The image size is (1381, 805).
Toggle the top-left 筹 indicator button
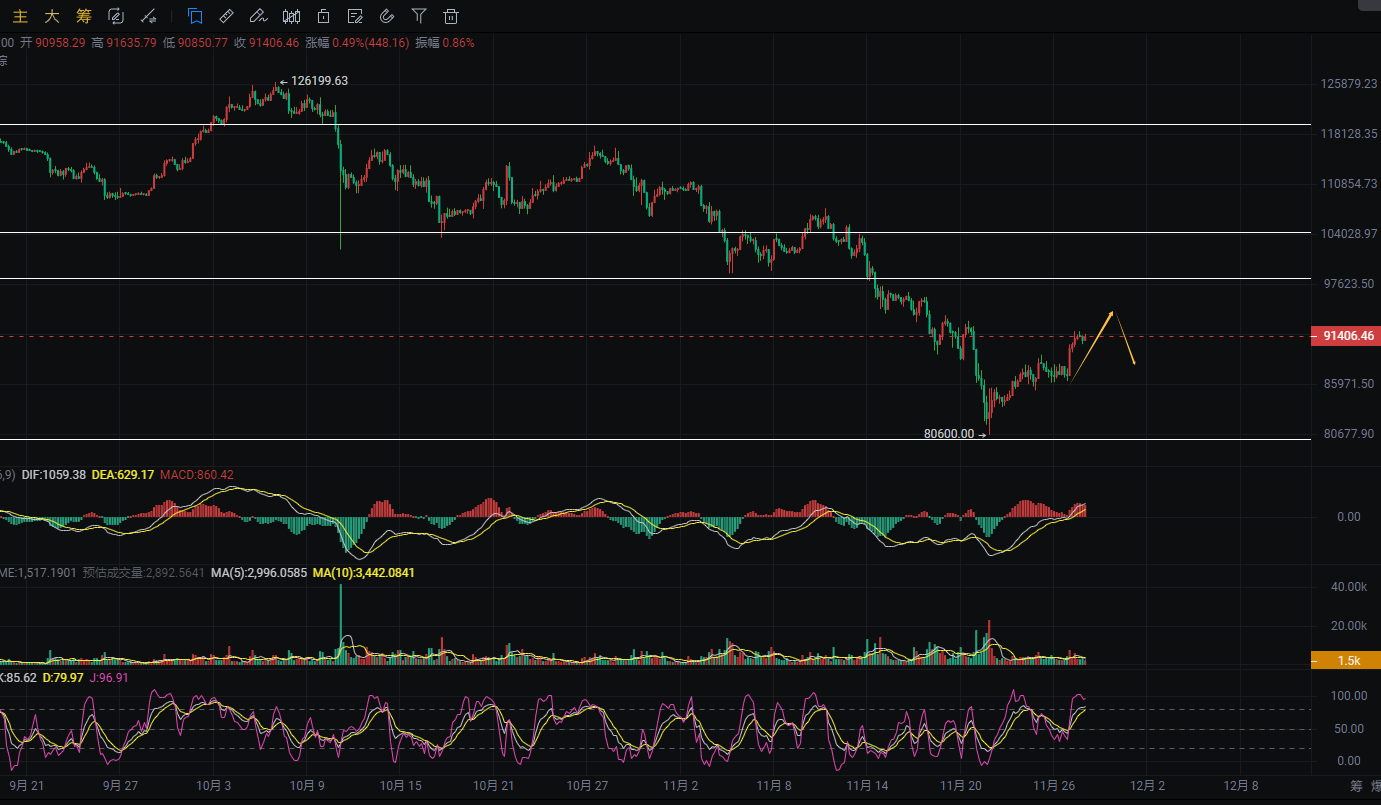click(84, 16)
